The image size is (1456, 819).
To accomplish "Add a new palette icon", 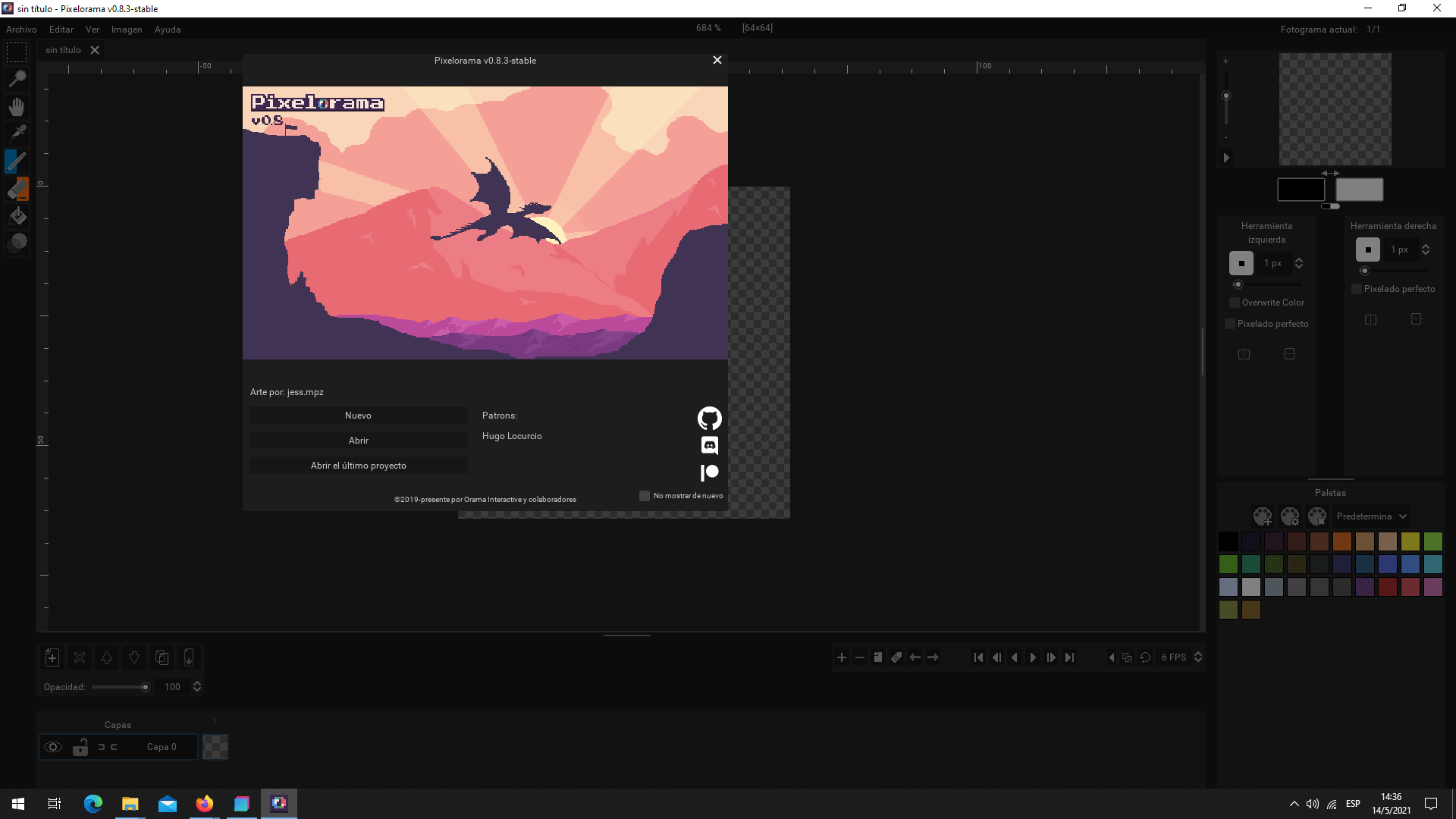I will 1263,516.
